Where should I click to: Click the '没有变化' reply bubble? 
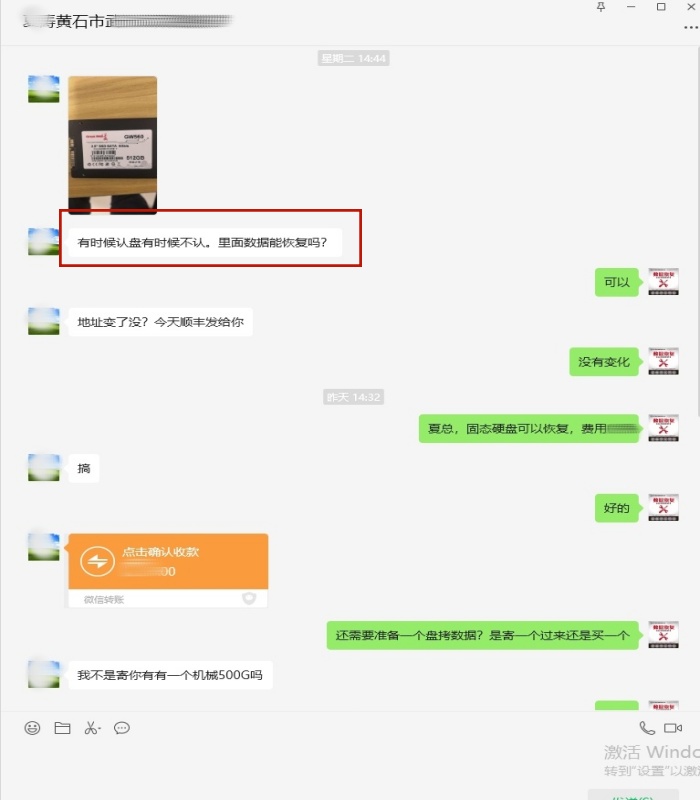pyautogui.click(x=604, y=362)
